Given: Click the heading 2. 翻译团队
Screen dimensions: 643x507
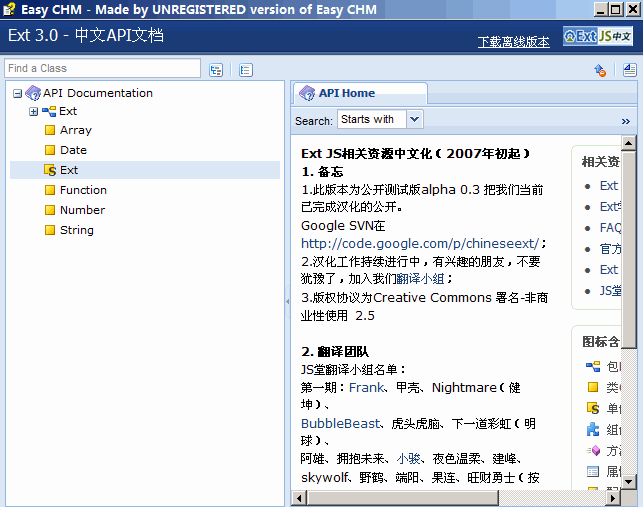Looking at the screenshot, I should click(x=335, y=352).
